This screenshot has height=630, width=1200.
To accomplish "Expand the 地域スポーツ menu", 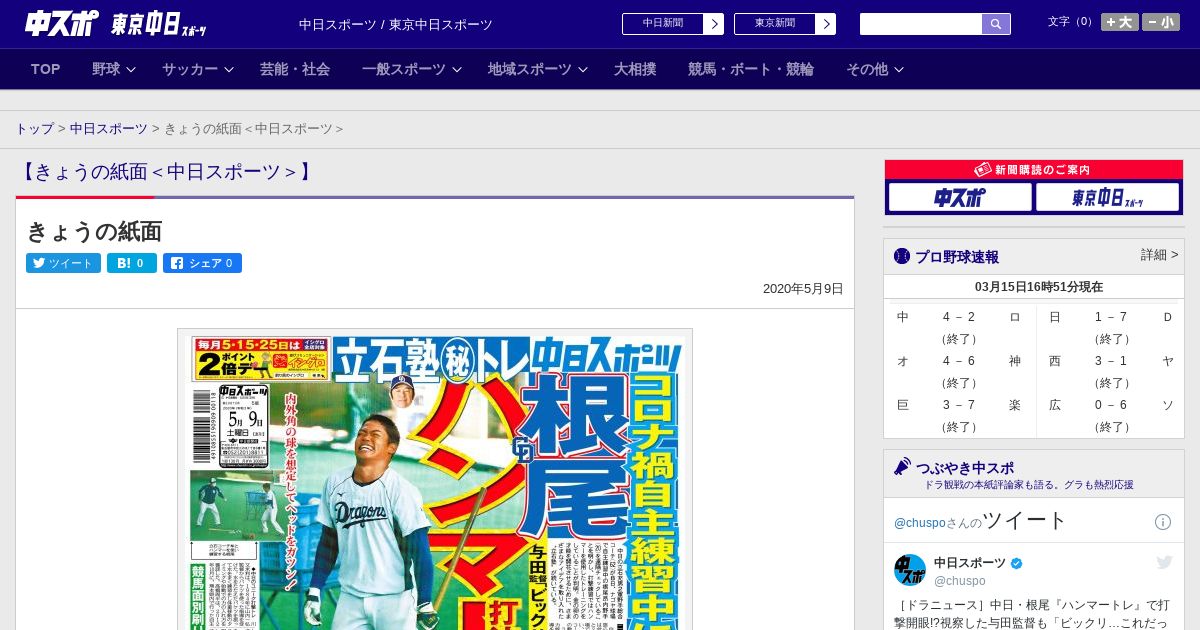I will [537, 69].
